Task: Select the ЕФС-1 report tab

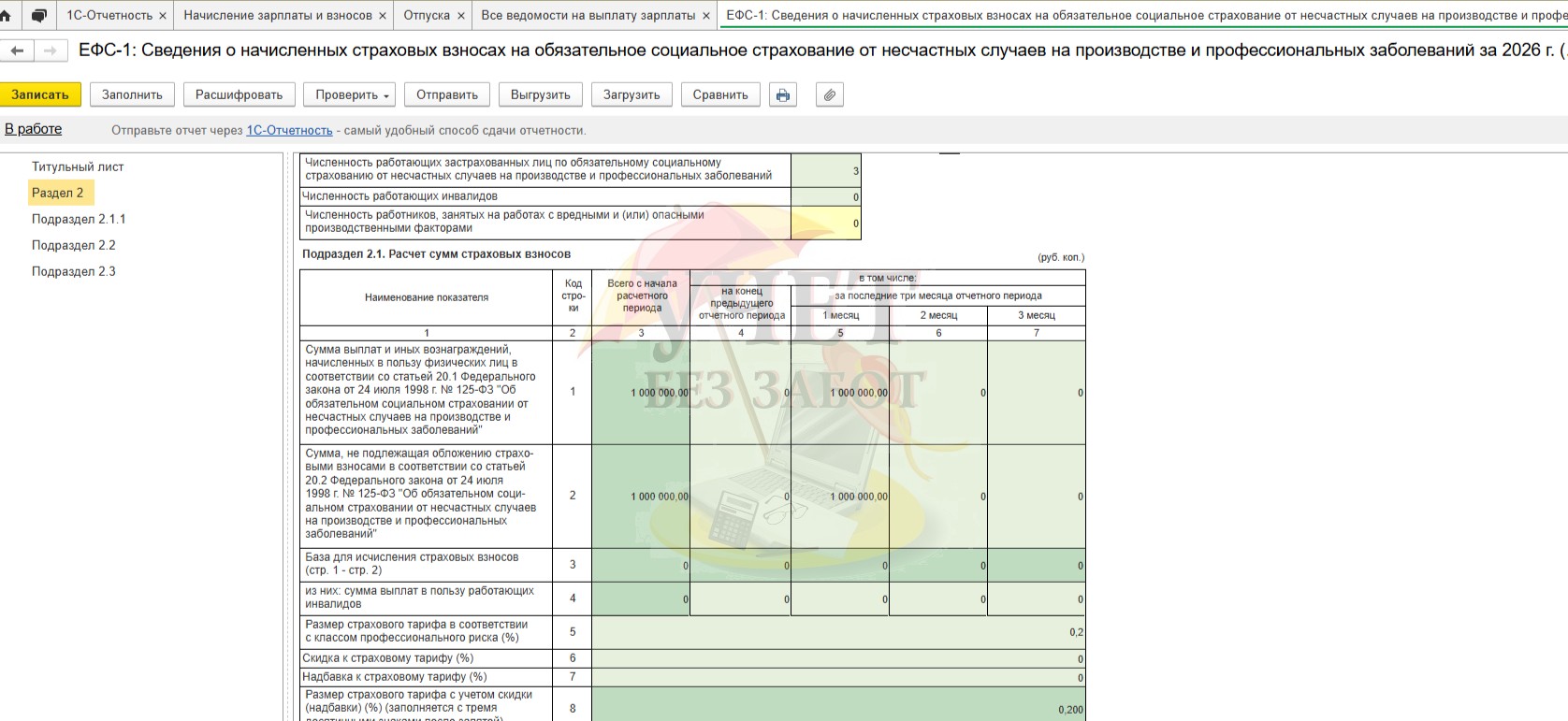Action: coord(1142,16)
